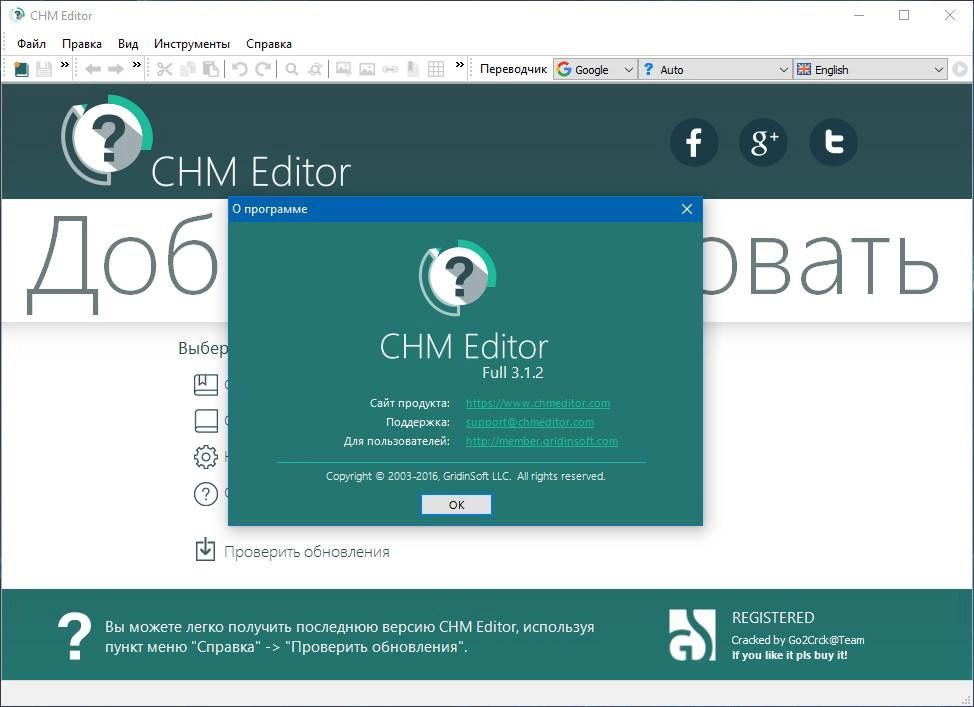Click the circled question mark help icon

point(206,494)
